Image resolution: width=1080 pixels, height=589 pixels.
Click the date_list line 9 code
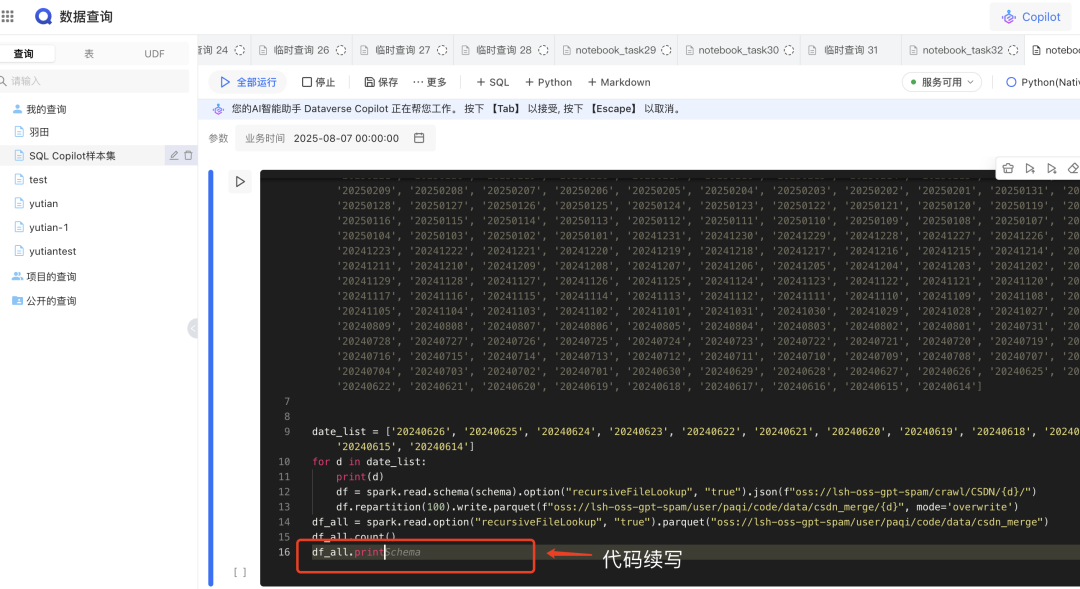696,432
